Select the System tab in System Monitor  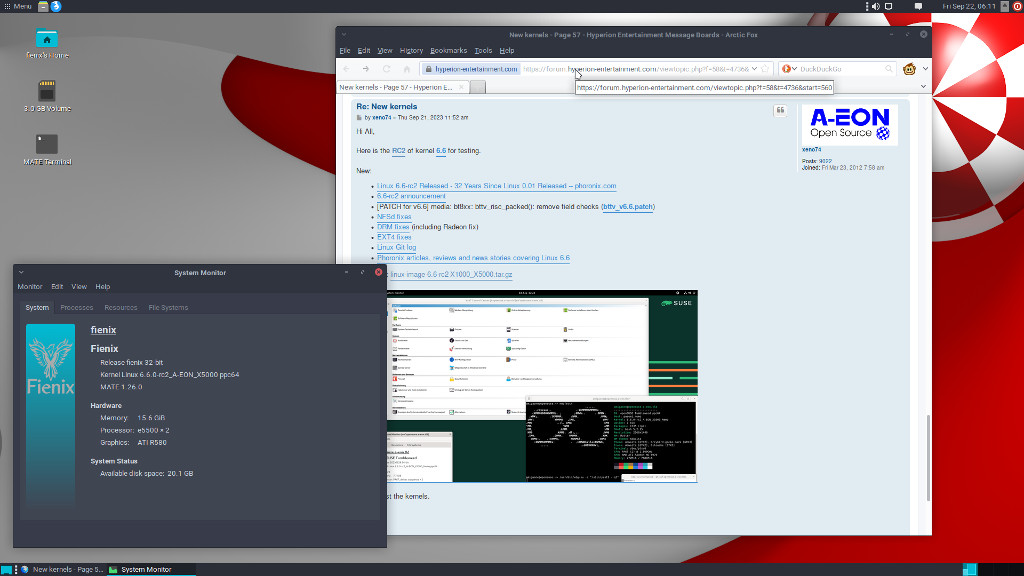[37, 308]
